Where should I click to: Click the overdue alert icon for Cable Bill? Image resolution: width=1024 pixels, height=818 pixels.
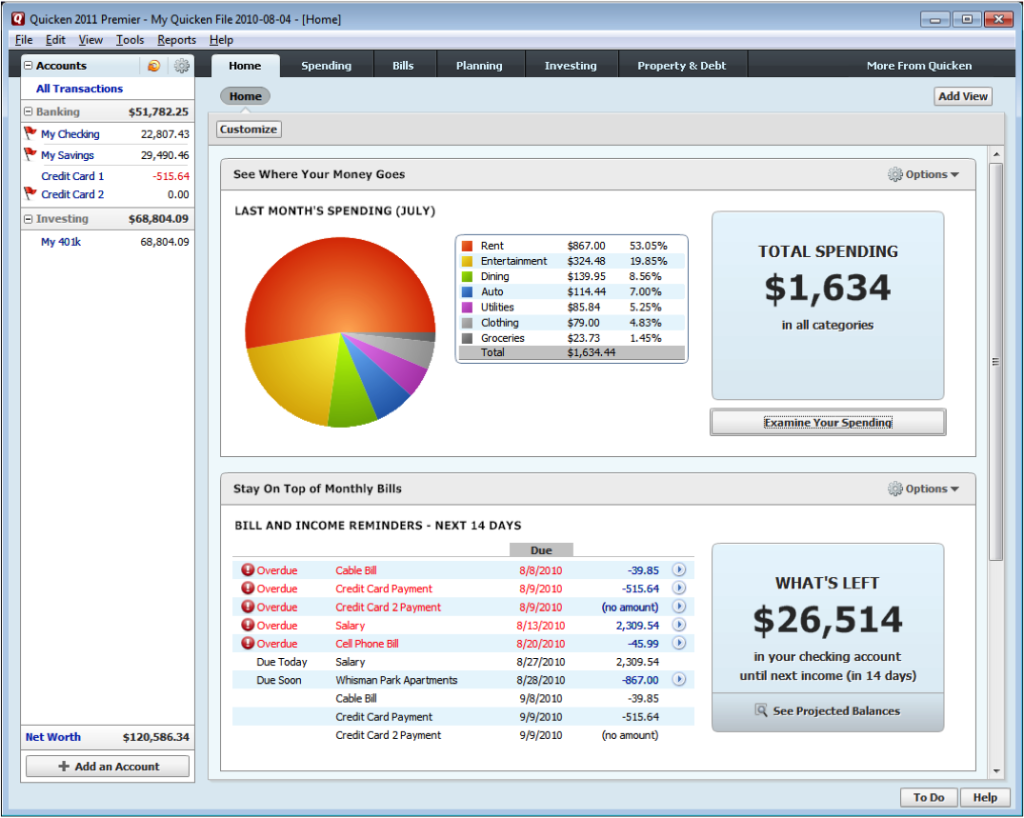point(248,569)
